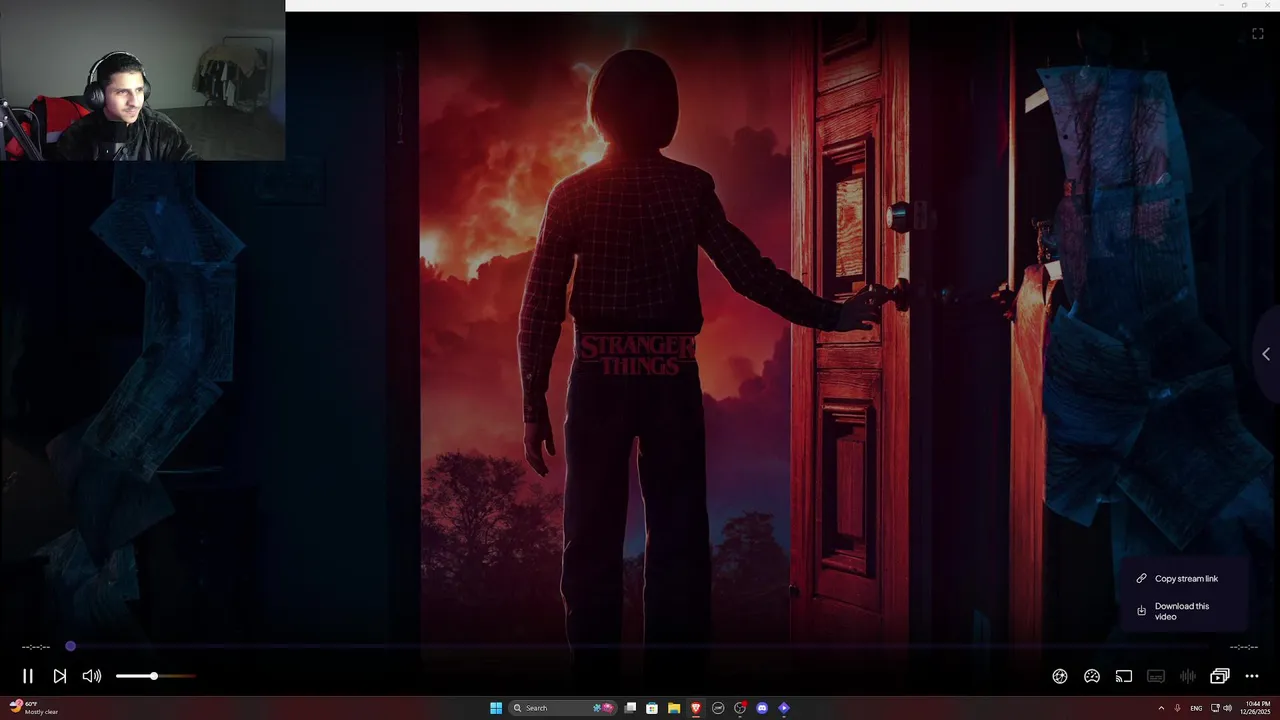This screenshot has height=720, width=1280.
Task: Close the three-dots more options menu
Action: click(x=1252, y=676)
